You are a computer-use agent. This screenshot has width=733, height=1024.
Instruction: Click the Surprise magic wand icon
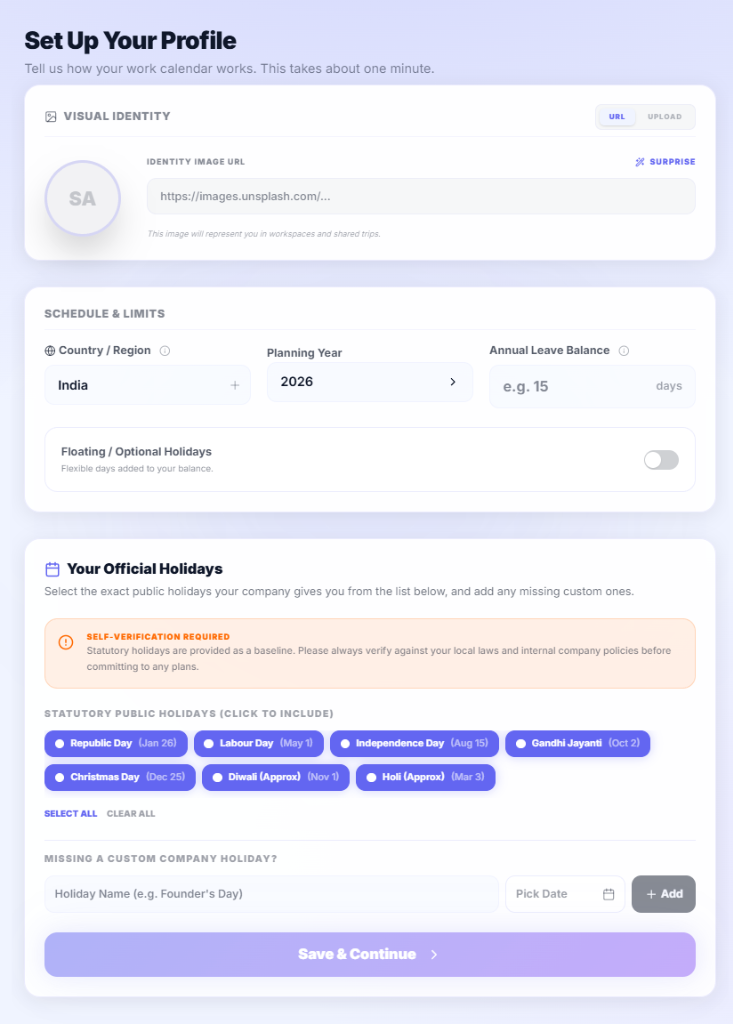pos(640,162)
